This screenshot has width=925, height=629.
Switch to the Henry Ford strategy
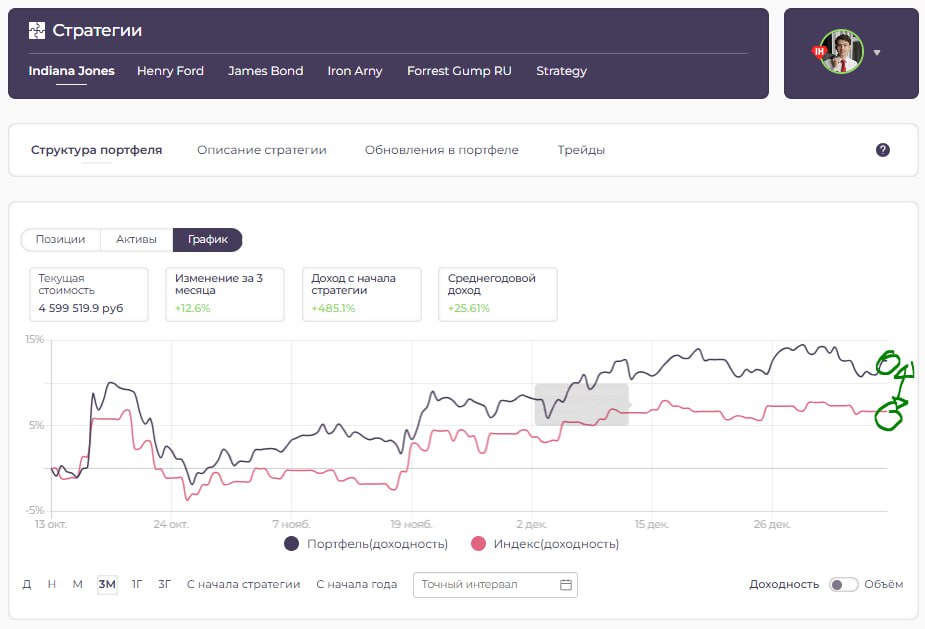pyautogui.click(x=170, y=71)
